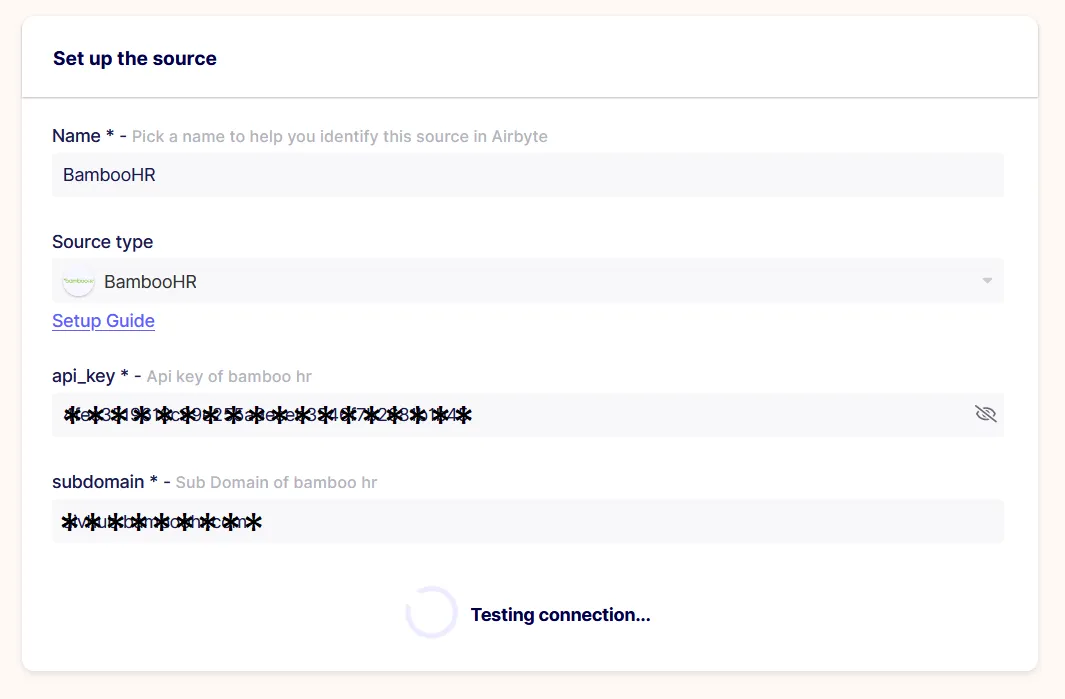Click the required asterisk beside Name label
The height and width of the screenshot is (699, 1065).
pyautogui.click(x=110, y=134)
